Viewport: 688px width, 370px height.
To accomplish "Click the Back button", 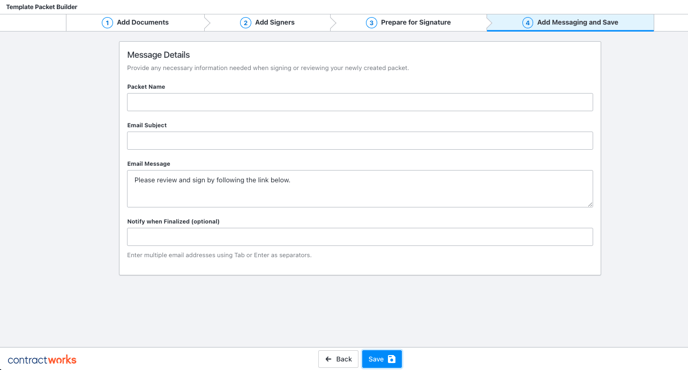I will (x=338, y=359).
